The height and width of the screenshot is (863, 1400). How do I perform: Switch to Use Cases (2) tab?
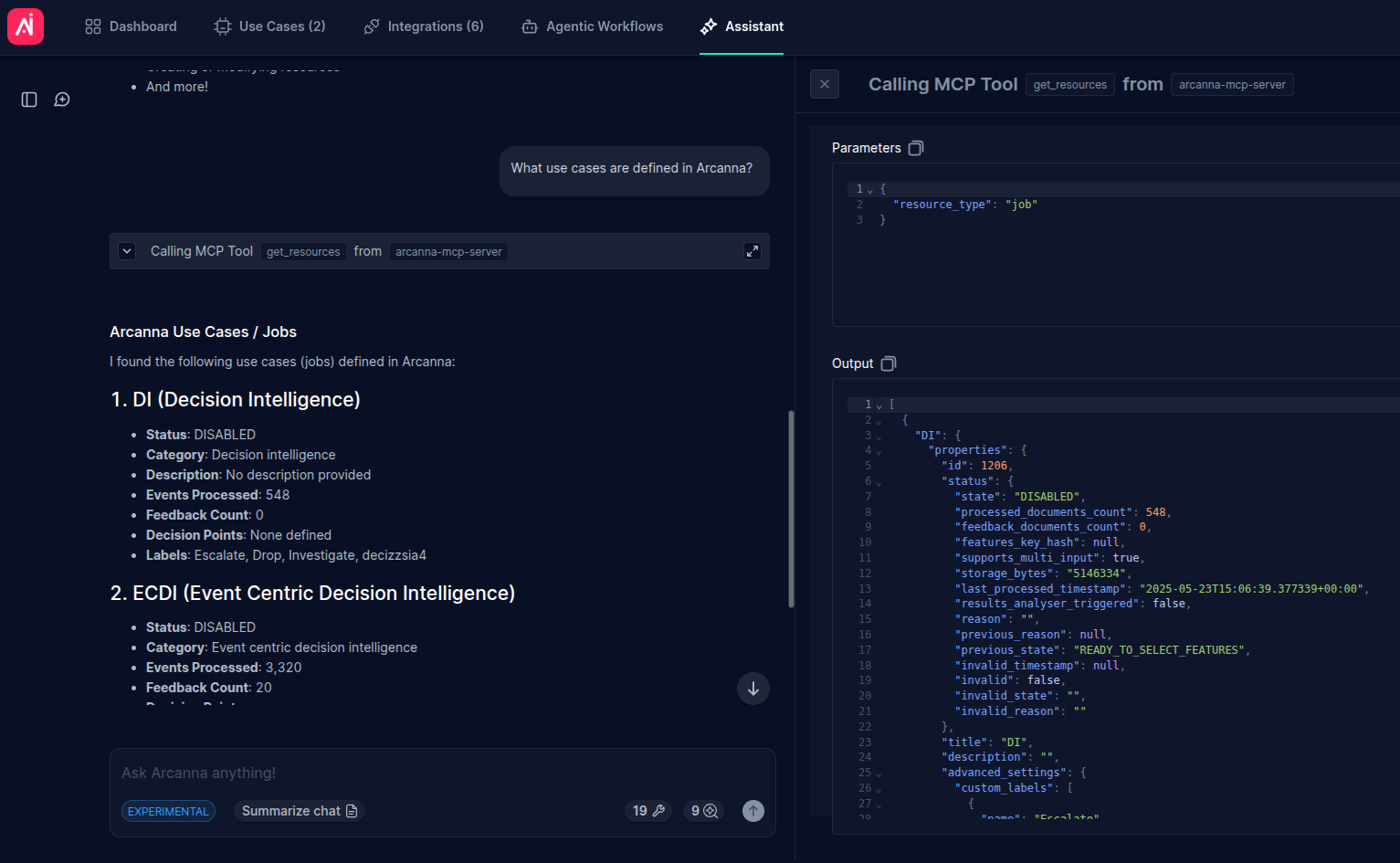tap(269, 26)
